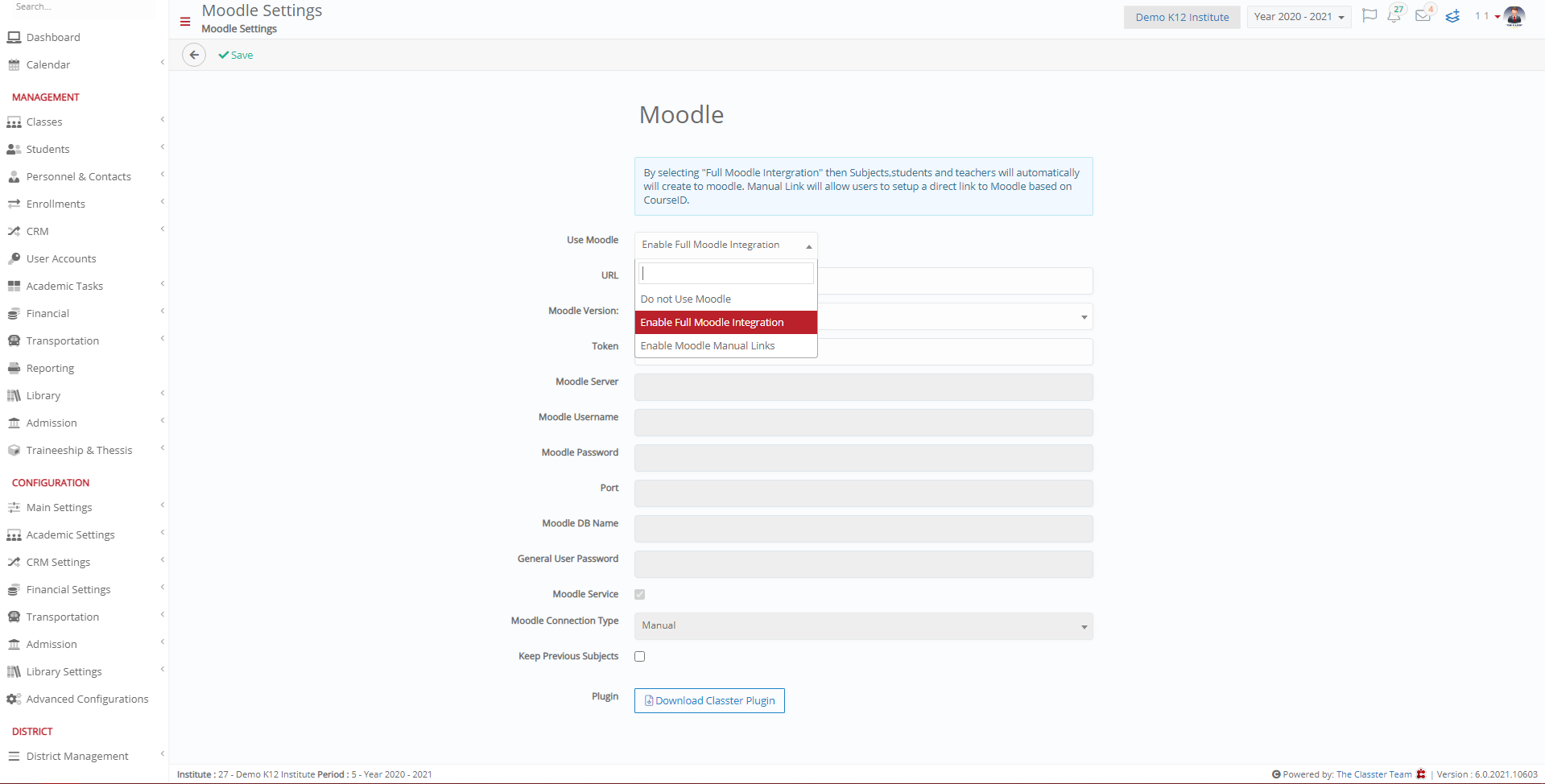
Task: Click the Classes icon in sidebar
Action: point(14,122)
